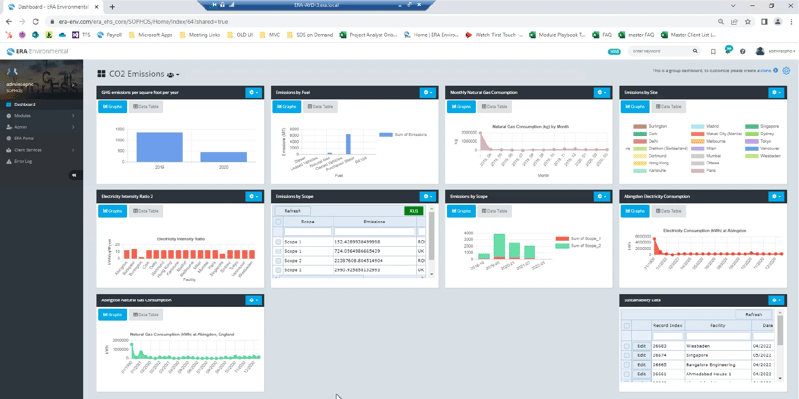Open the Chrome profile avatar icon
This screenshot has height=399, width=799.
click(x=778, y=22)
